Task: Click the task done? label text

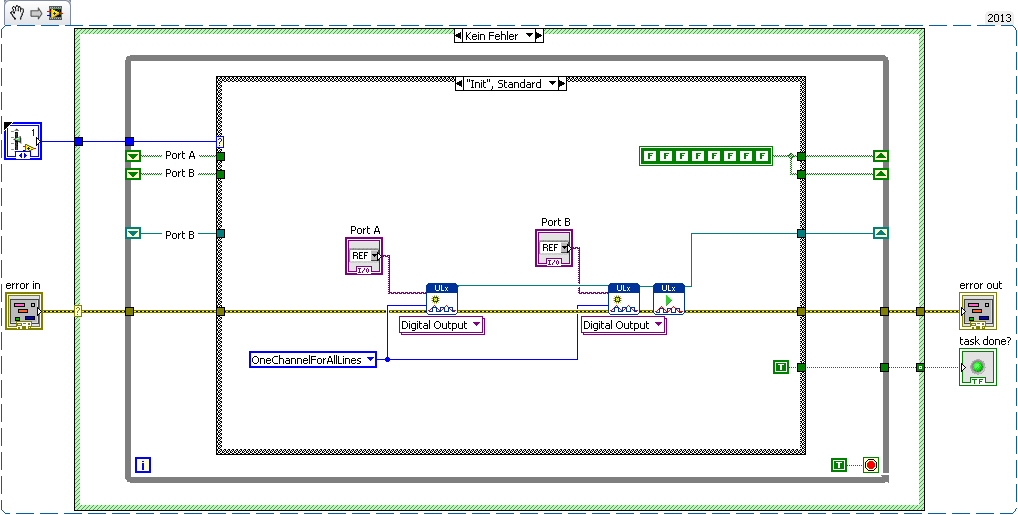Action: (x=985, y=341)
